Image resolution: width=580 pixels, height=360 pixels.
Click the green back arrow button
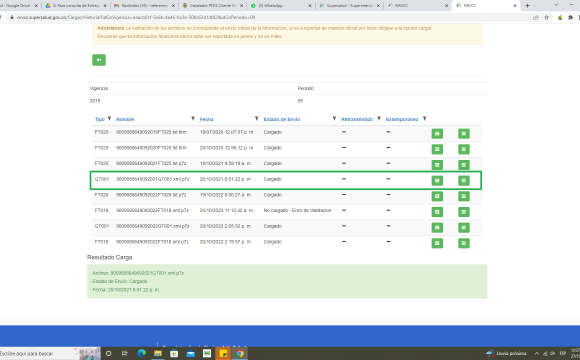(99, 60)
